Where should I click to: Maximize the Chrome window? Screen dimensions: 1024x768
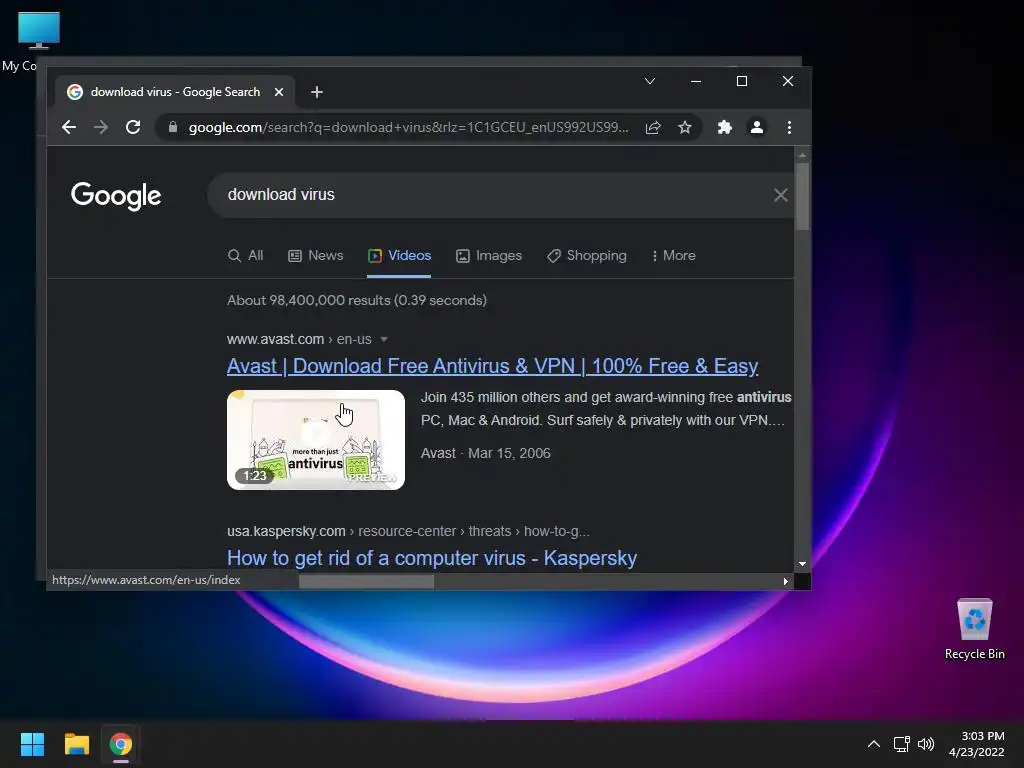tap(742, 81)
